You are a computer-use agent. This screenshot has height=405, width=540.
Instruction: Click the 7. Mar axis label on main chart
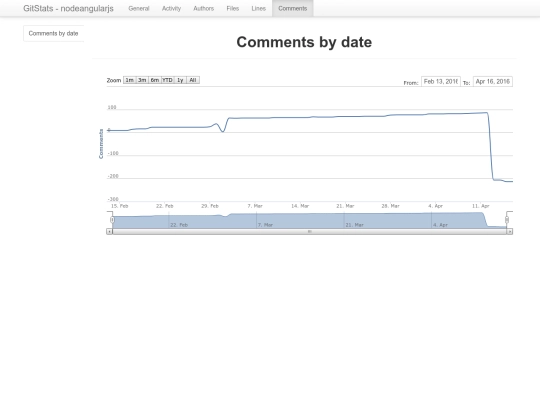click(x=255, y=206)
